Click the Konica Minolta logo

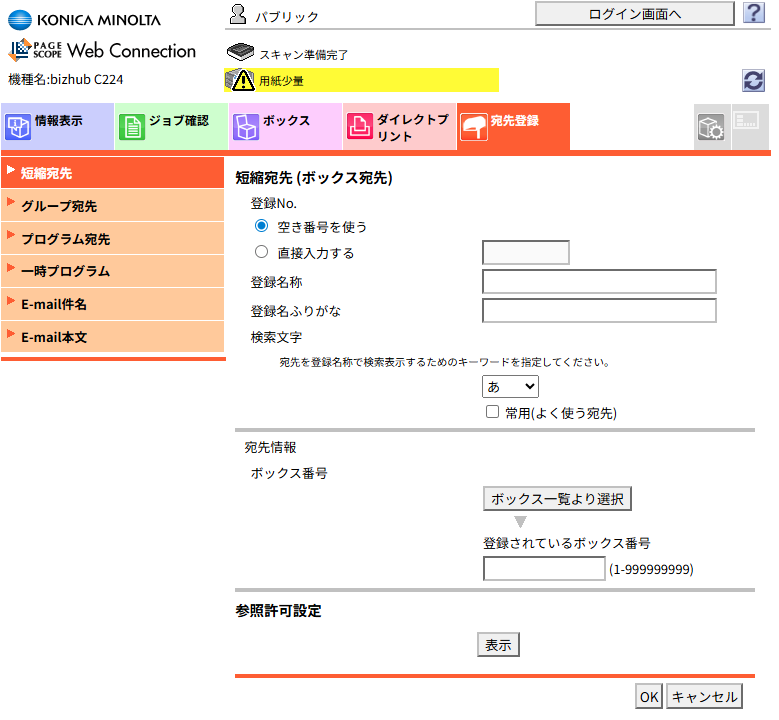coord(84,20)
